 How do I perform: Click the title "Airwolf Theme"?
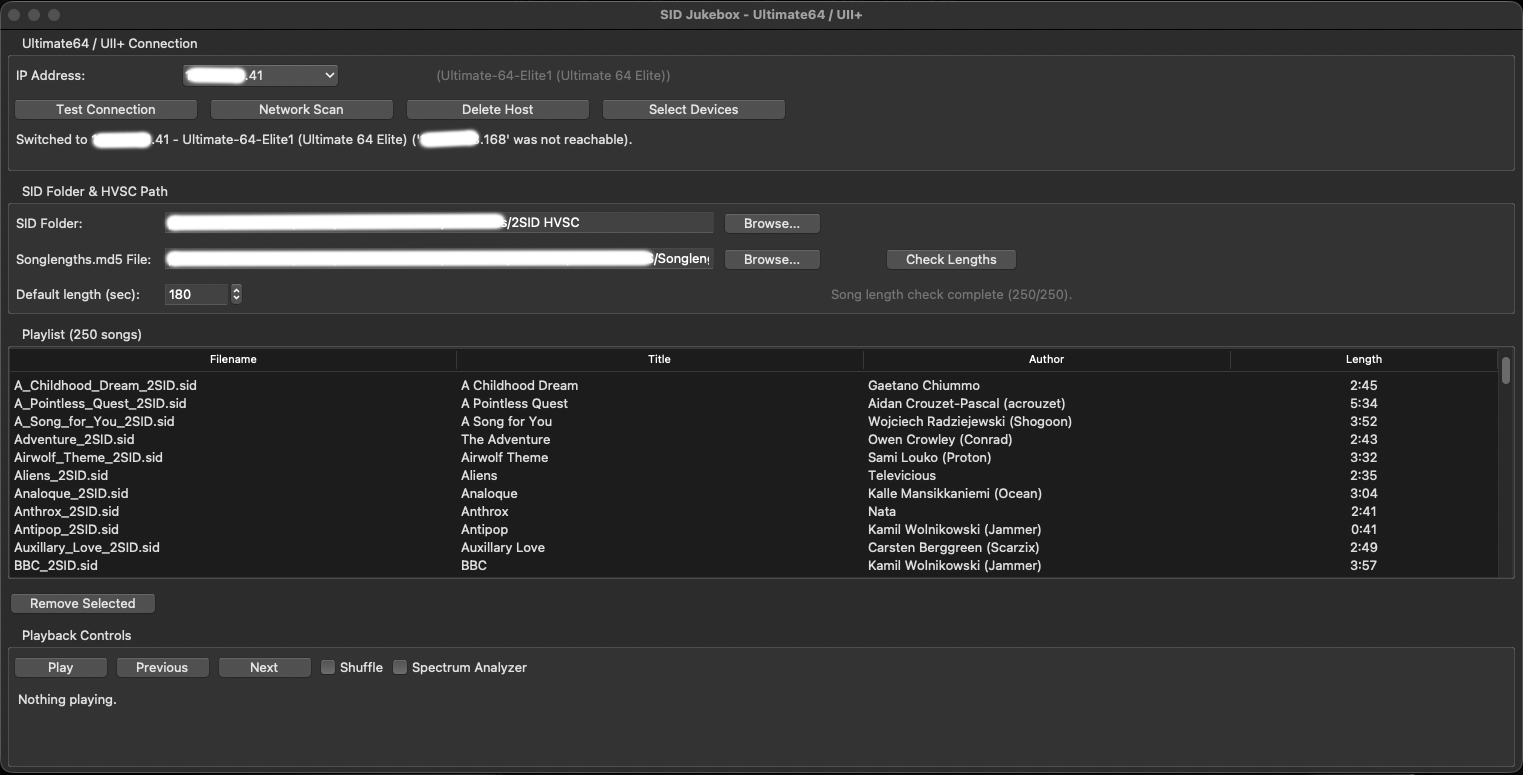[504, 457]
